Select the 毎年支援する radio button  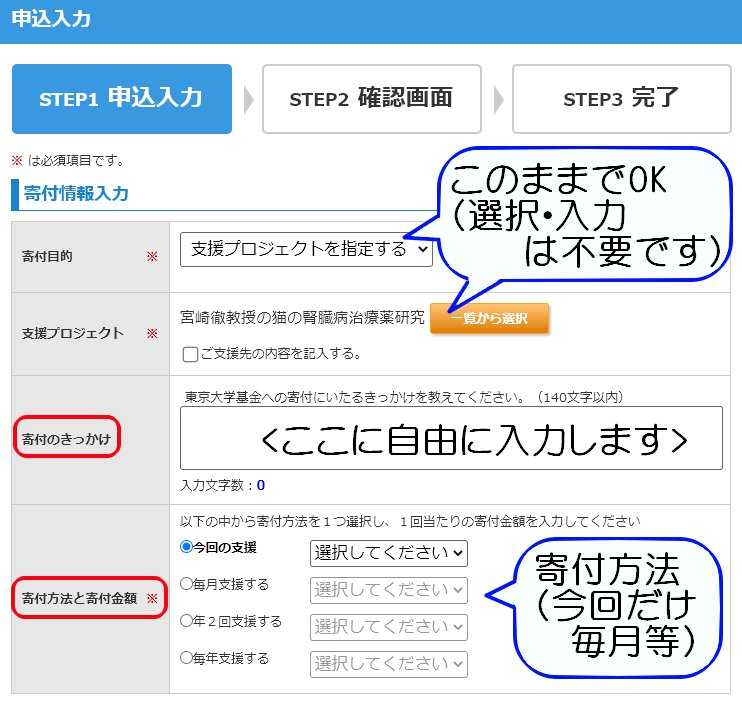(186, 658)
